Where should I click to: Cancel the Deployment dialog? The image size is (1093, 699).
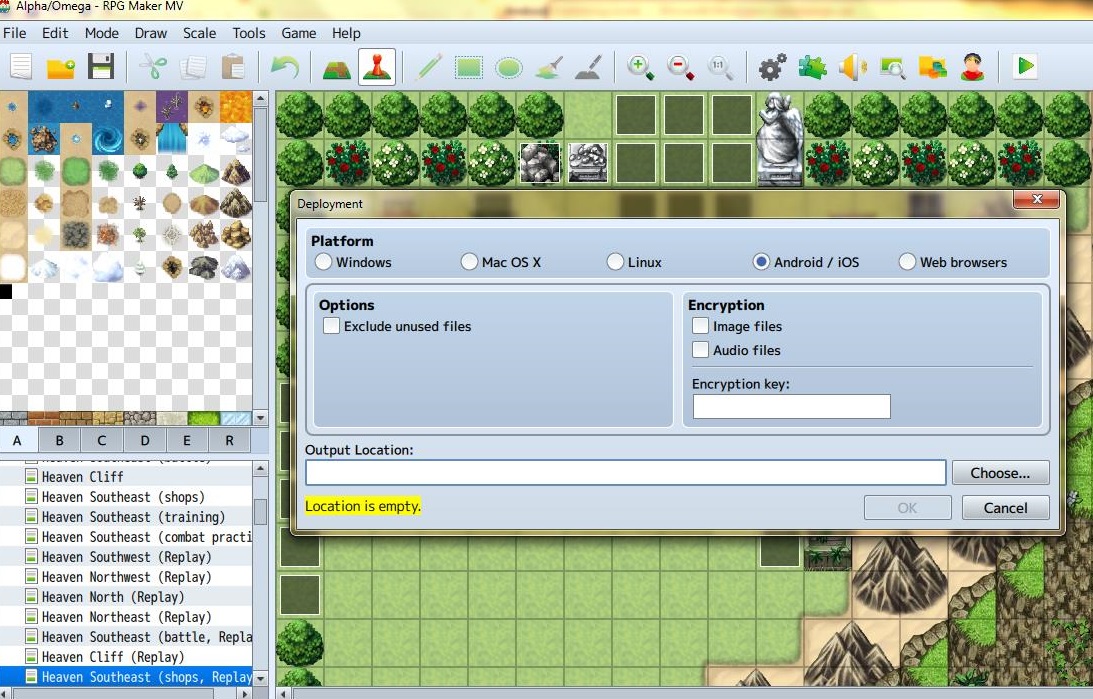1005,507
